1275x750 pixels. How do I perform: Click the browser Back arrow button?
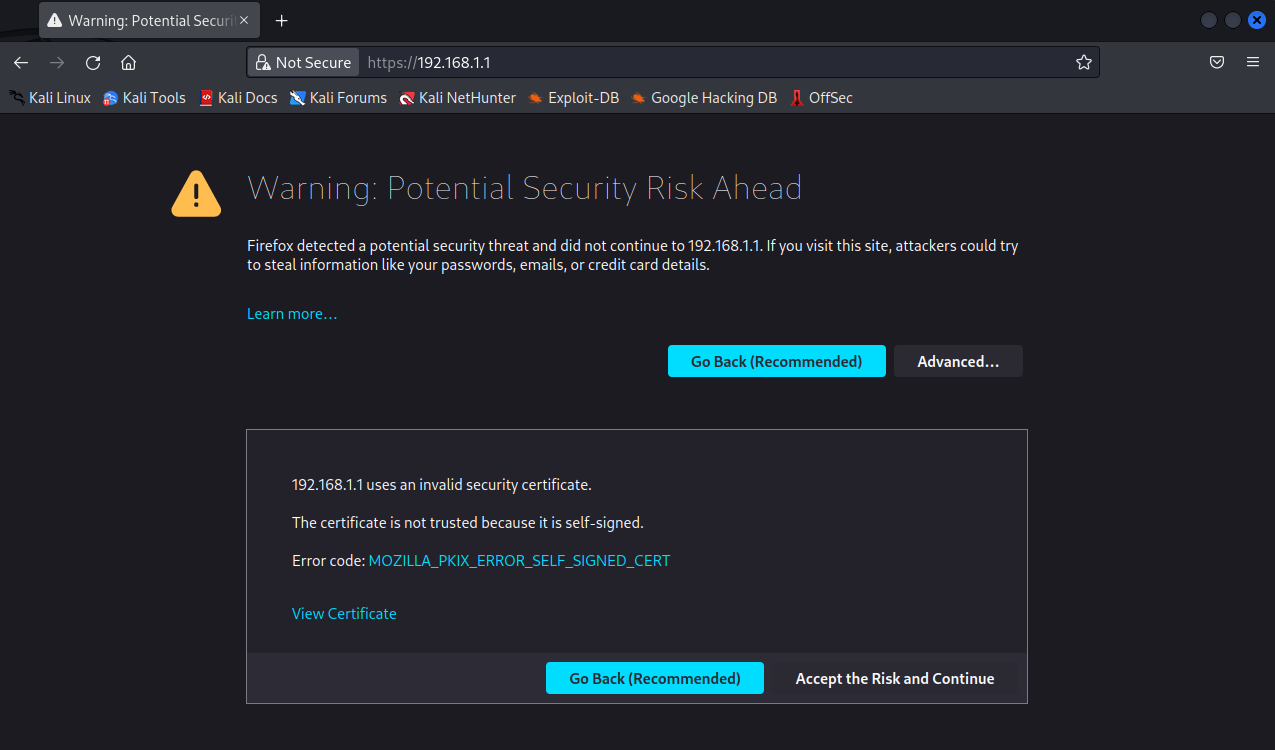[x=21, y=62]
